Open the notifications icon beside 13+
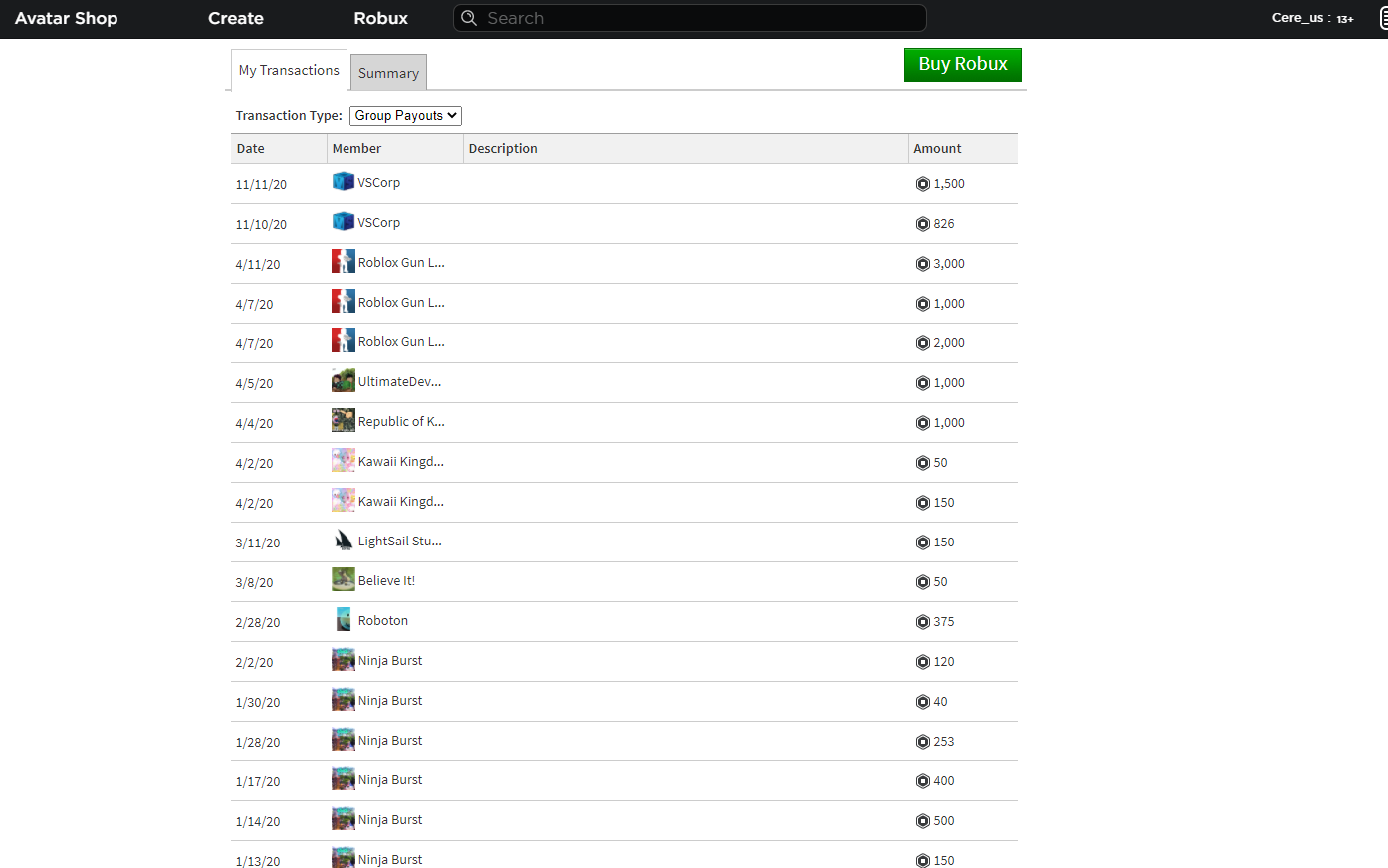The height and width of the screenshot is (868, 1388). 1383,18
